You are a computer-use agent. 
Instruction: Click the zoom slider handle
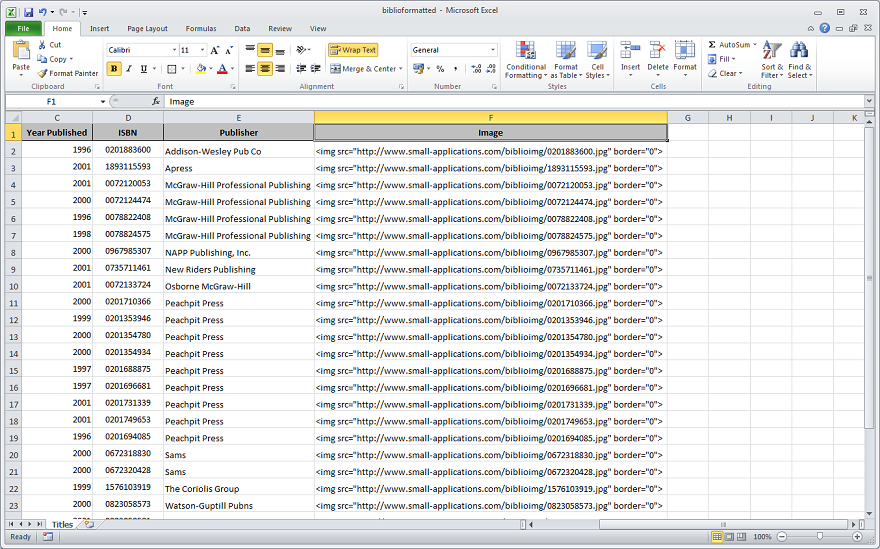click(819, 537)
